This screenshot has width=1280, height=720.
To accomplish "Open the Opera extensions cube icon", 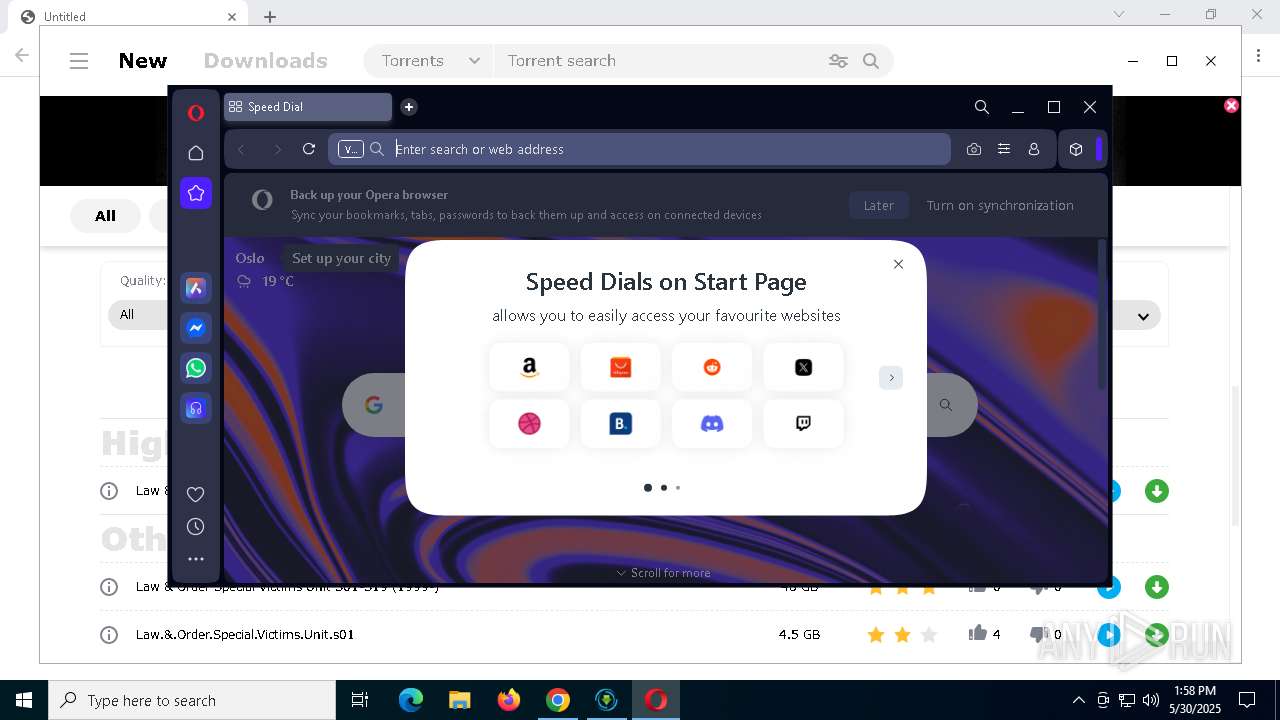I will (1076, 149).
